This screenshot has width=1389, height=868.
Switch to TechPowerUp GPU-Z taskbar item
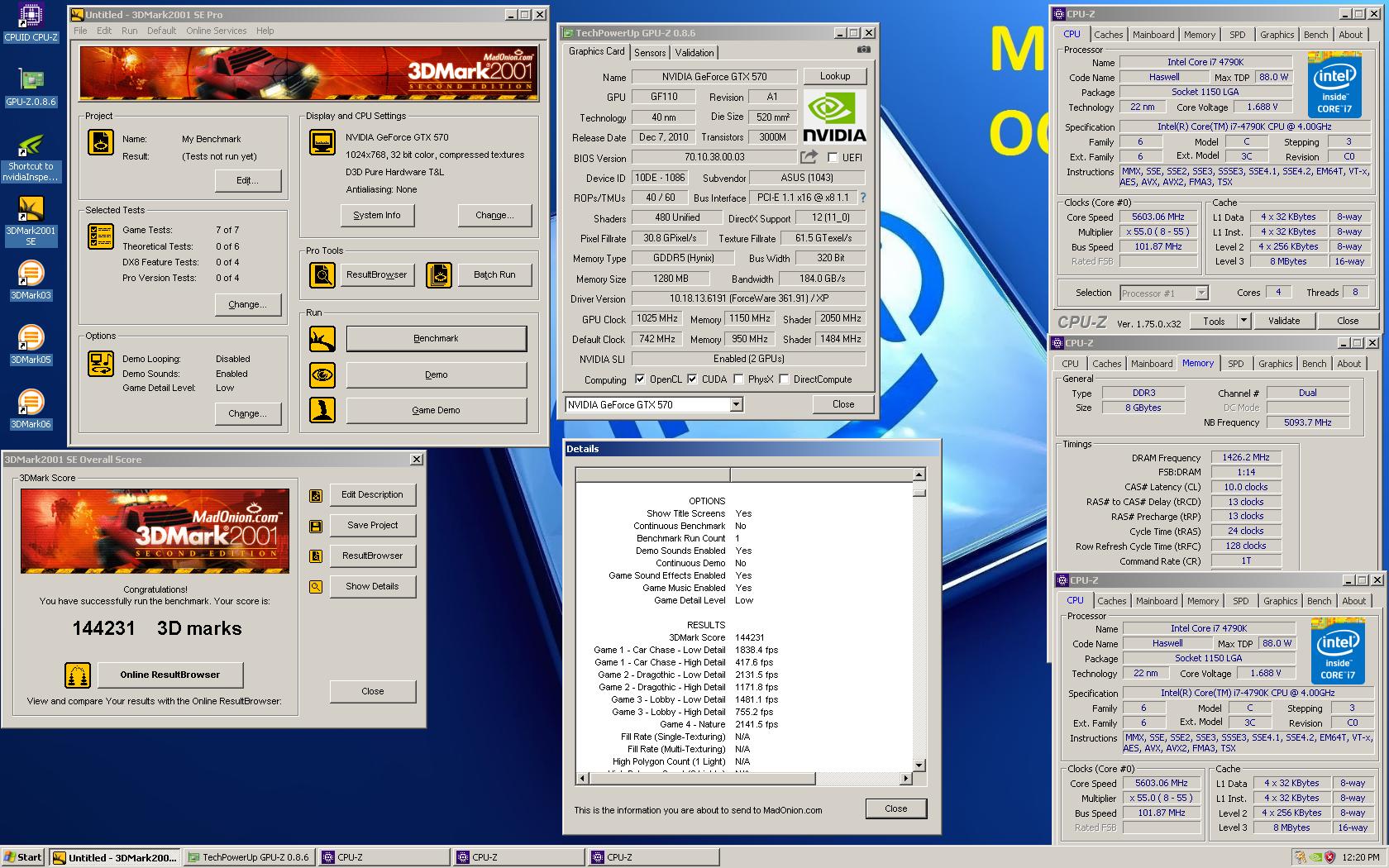coord(250,857)
